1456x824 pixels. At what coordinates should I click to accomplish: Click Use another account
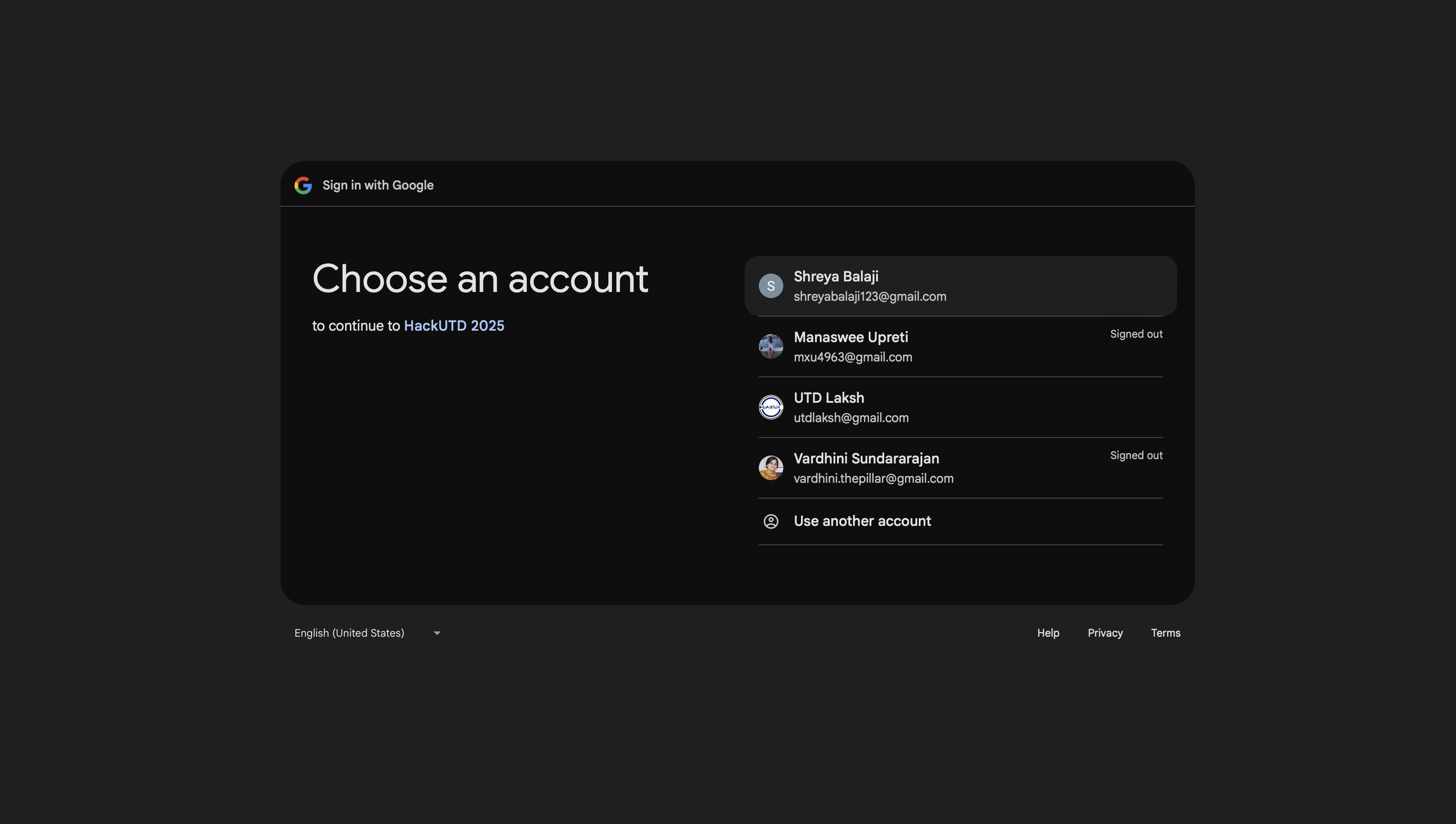[862, 521]
